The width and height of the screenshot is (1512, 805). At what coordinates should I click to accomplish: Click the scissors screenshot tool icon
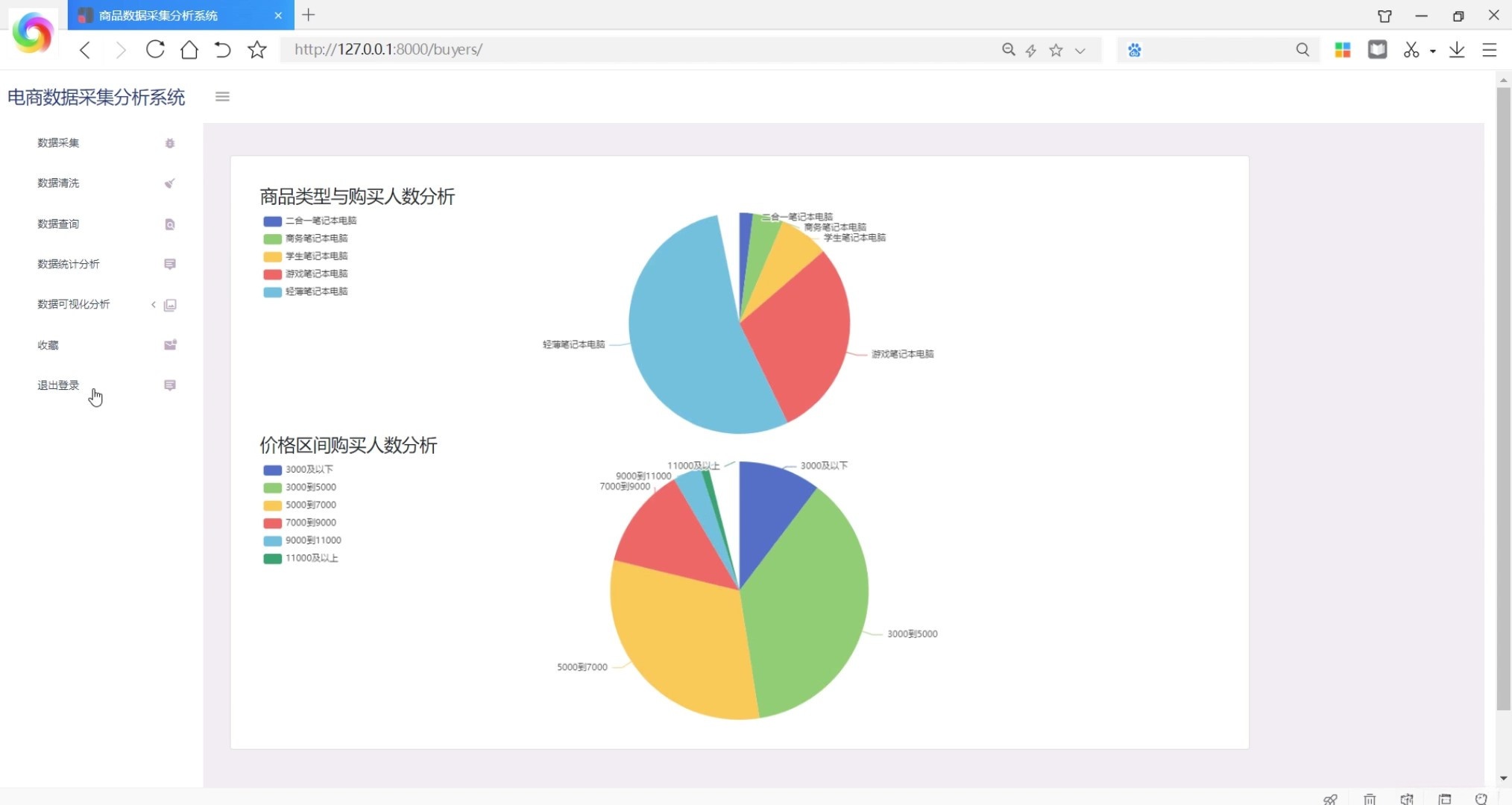pyautogui.click(x=1411, y=50)
